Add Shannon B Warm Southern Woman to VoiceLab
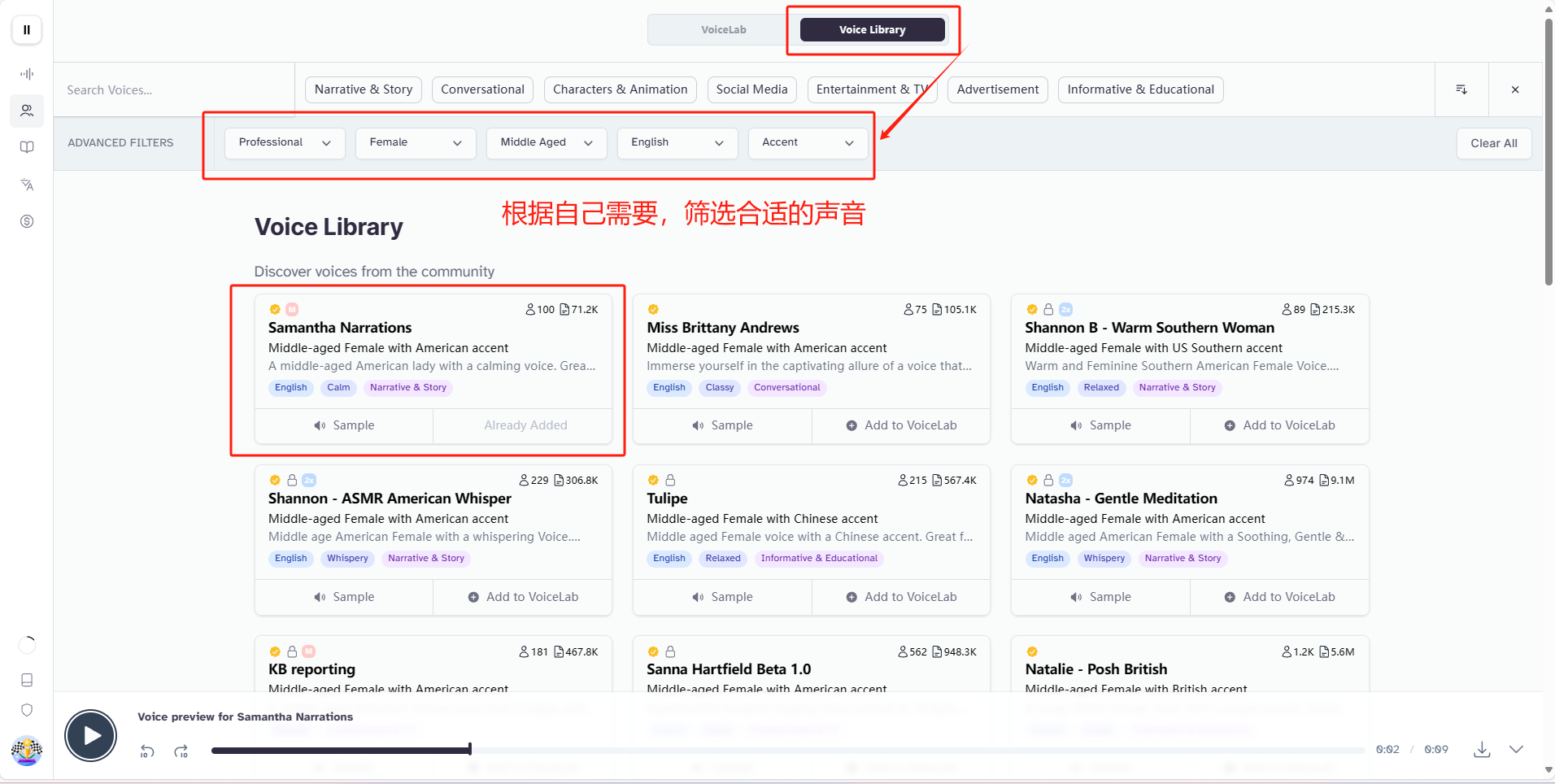Image resolution: width=1555 pixels, height=784 pixels. point(1279,425)
